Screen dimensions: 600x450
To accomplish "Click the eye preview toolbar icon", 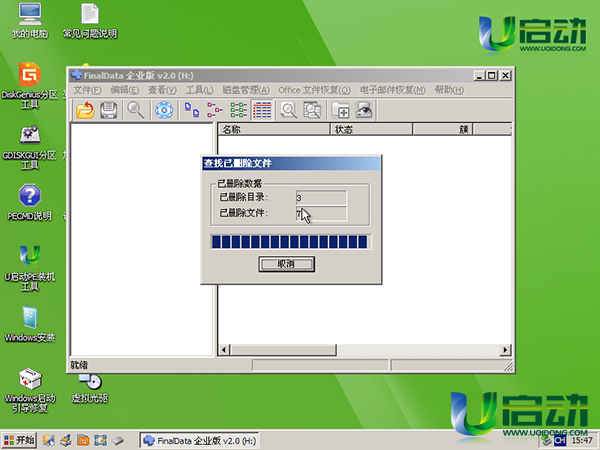I will 364,110.
